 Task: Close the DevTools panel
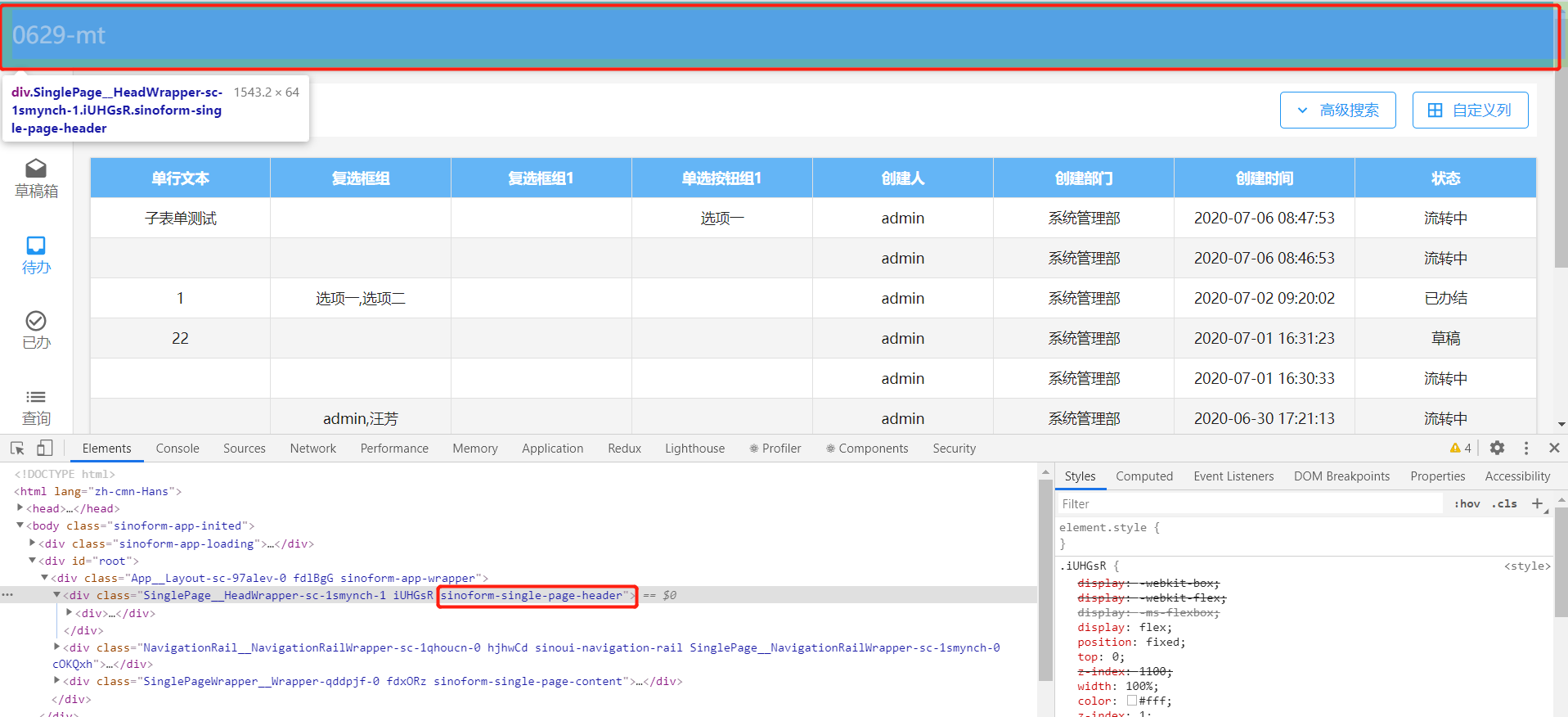(1554, 448)
